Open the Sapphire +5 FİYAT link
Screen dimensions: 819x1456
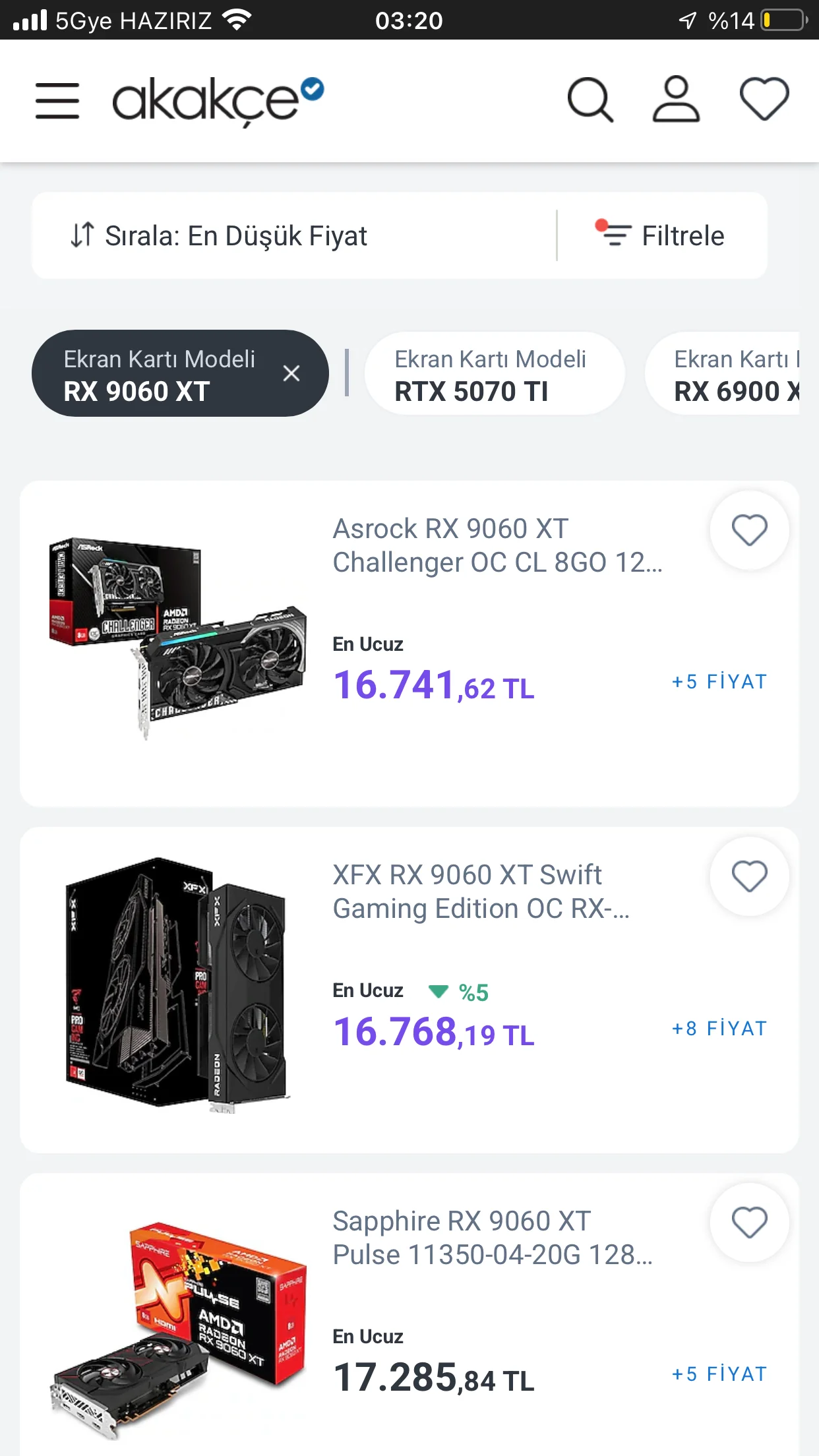(719, 1374)
